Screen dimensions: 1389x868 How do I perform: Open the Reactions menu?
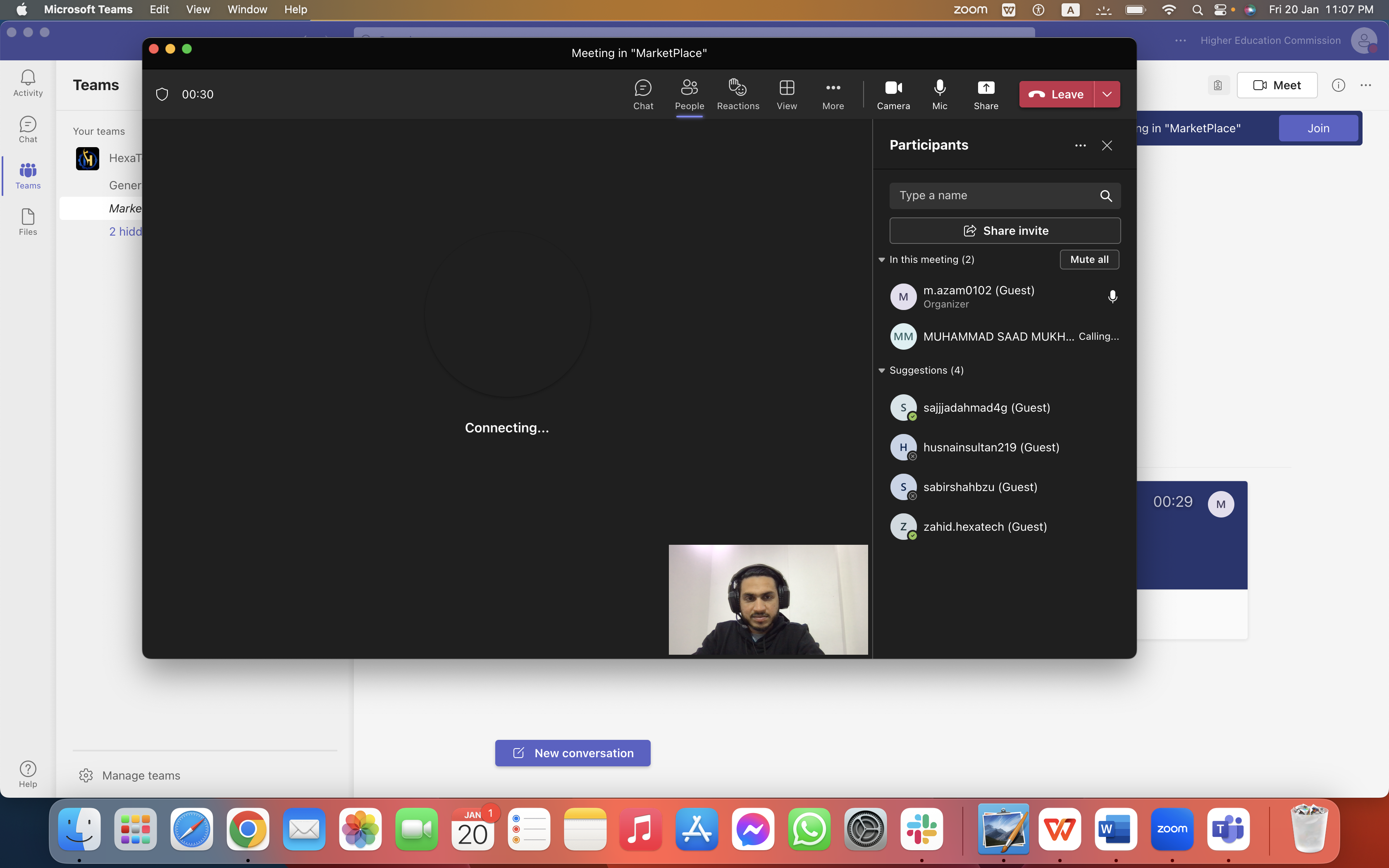tap(737, 95)
